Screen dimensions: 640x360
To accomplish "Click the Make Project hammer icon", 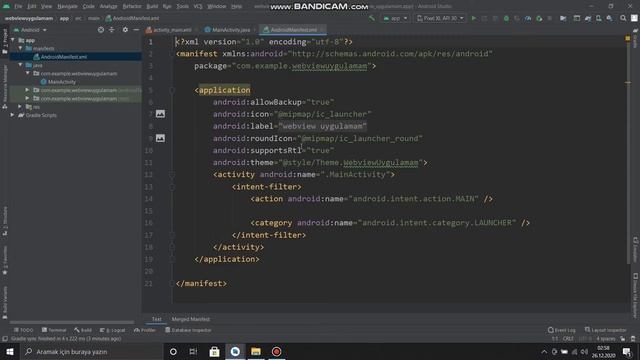I will (x=372, y=18).
